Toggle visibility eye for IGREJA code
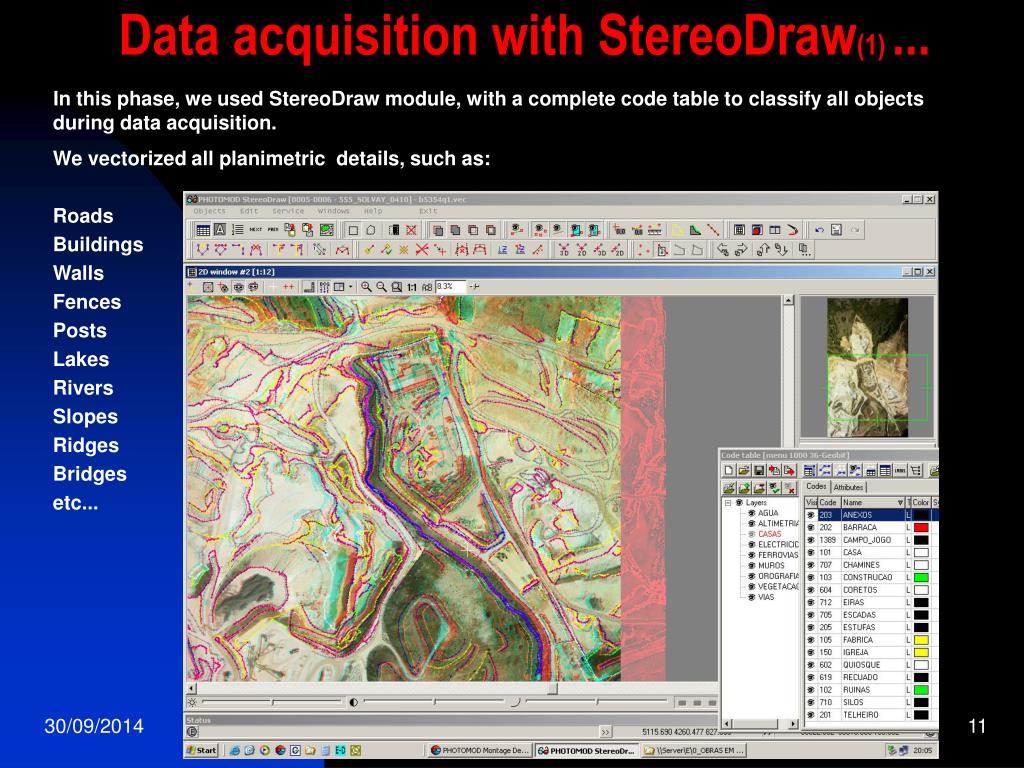1024x768 pixels. 811,652
